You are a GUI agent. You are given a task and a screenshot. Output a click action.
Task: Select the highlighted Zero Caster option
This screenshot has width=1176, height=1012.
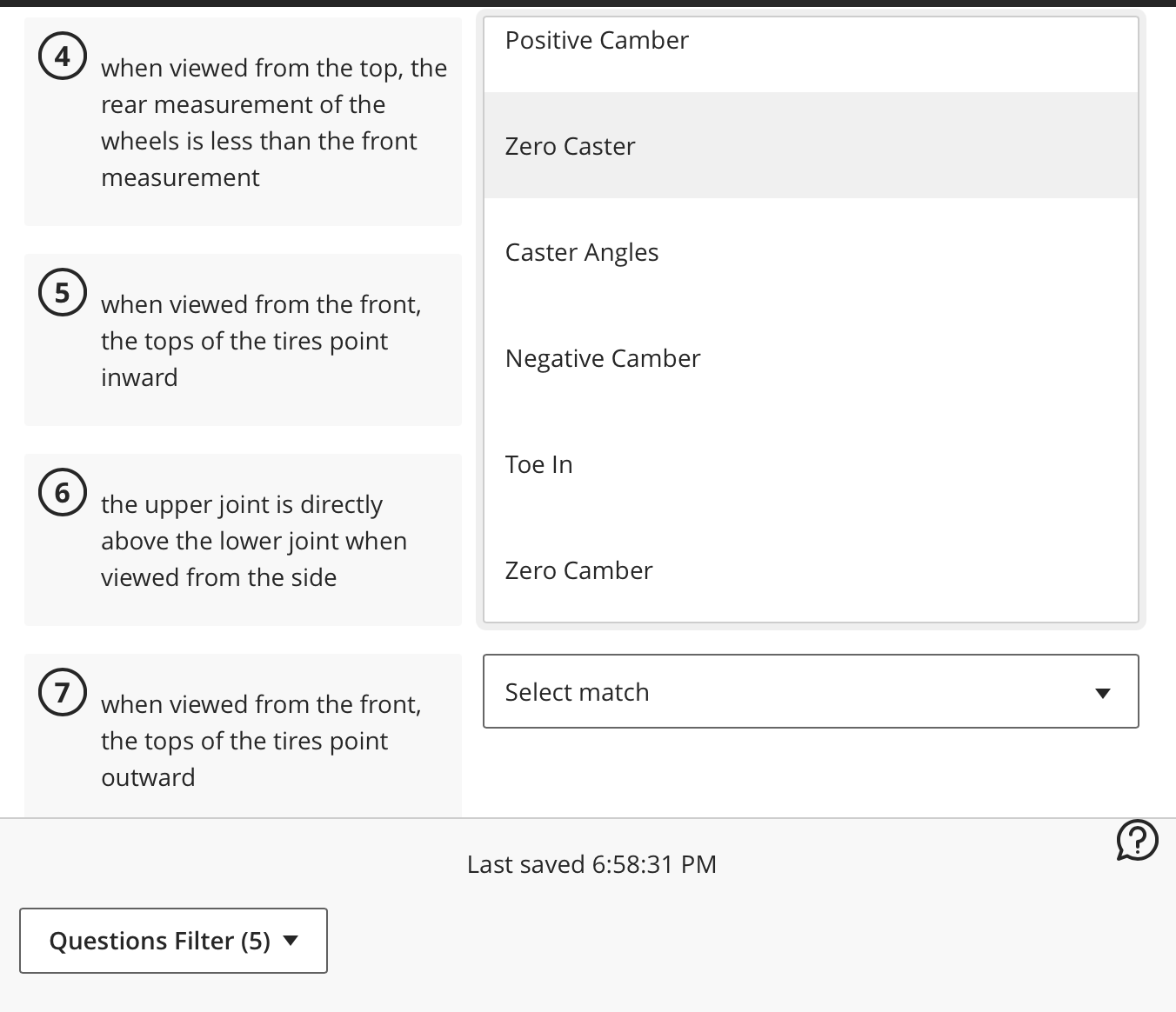[x=570, y=146]
